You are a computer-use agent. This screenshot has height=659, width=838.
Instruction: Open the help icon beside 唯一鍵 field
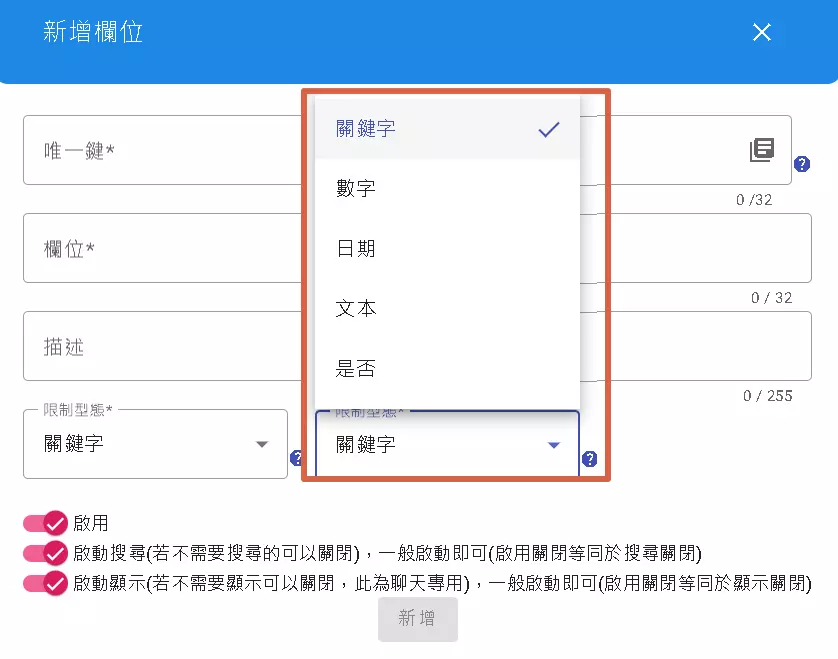point(801,165)
